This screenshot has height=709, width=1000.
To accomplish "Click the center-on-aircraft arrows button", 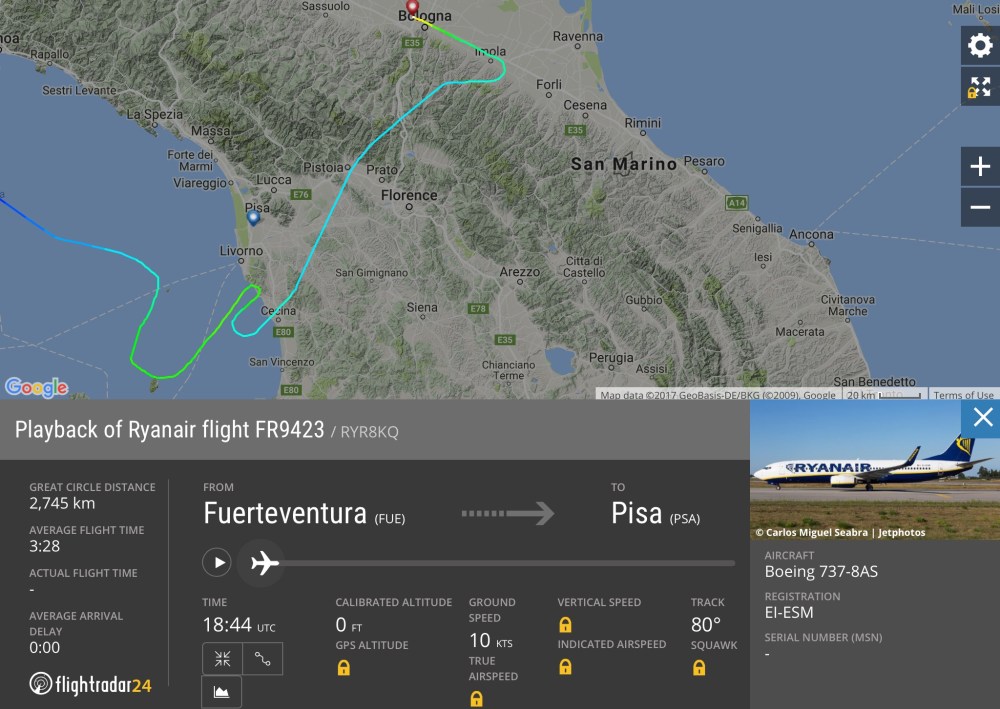I will point(222,659).
